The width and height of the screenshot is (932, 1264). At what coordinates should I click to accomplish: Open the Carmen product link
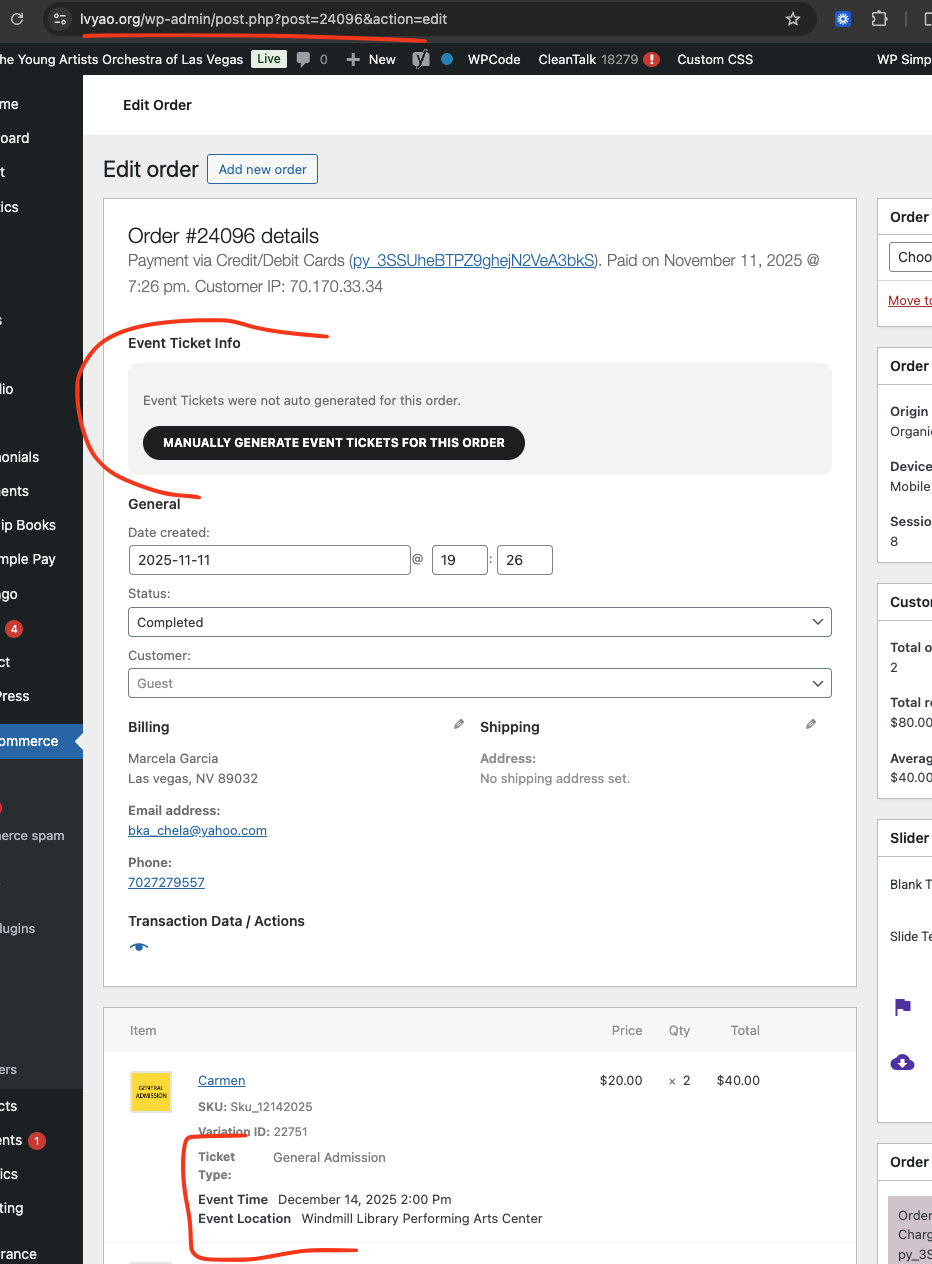(221, 1080)
